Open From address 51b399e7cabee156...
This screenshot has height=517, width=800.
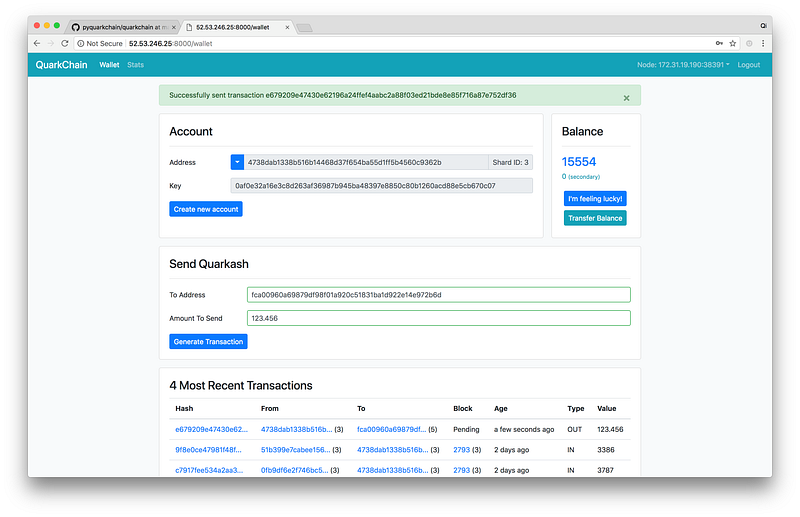pos(295,450)
